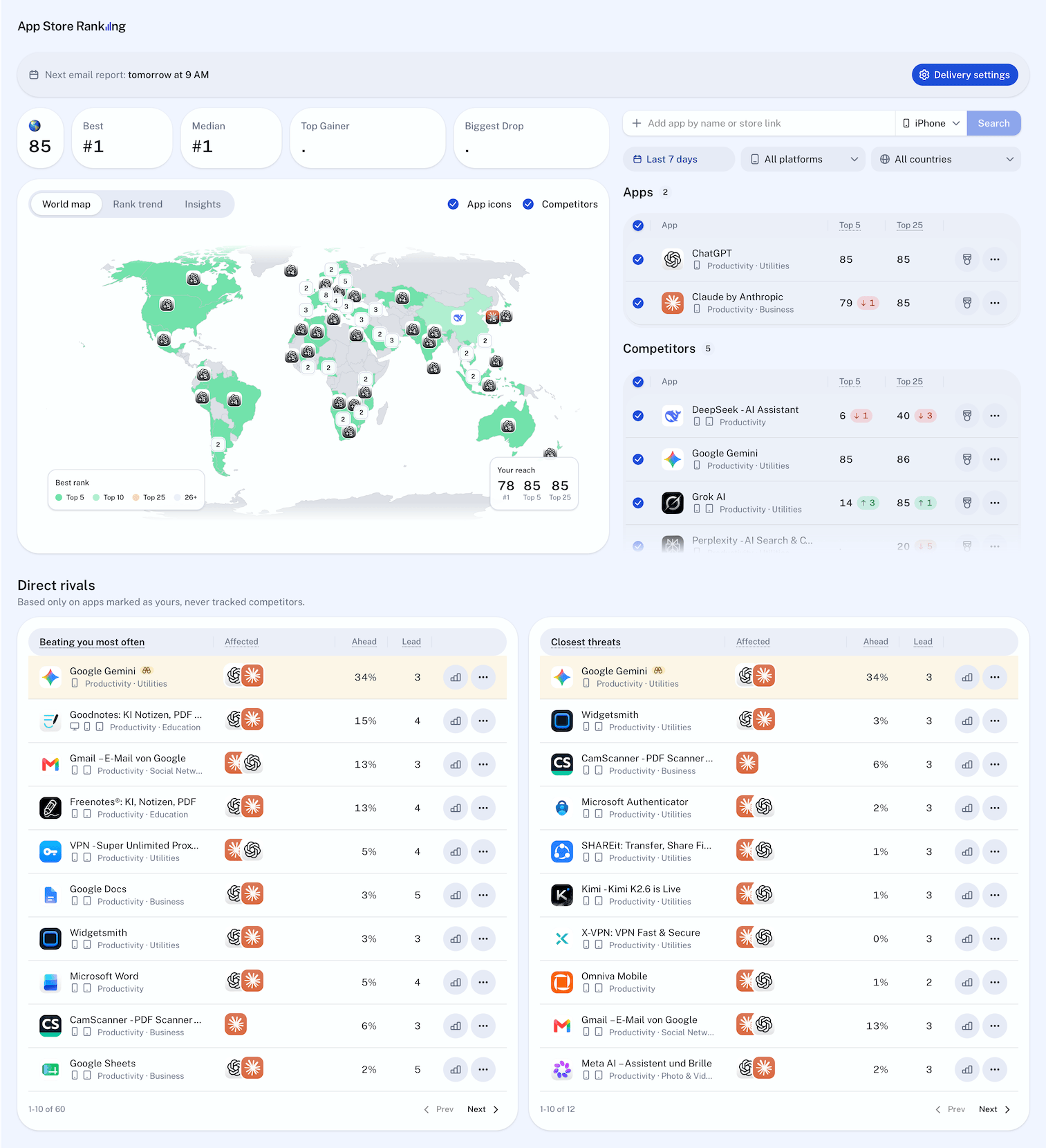This screenshot has height=1148, width=1046.
Task: Focus the Add app by name field
Action: click(x=758, y=123)
